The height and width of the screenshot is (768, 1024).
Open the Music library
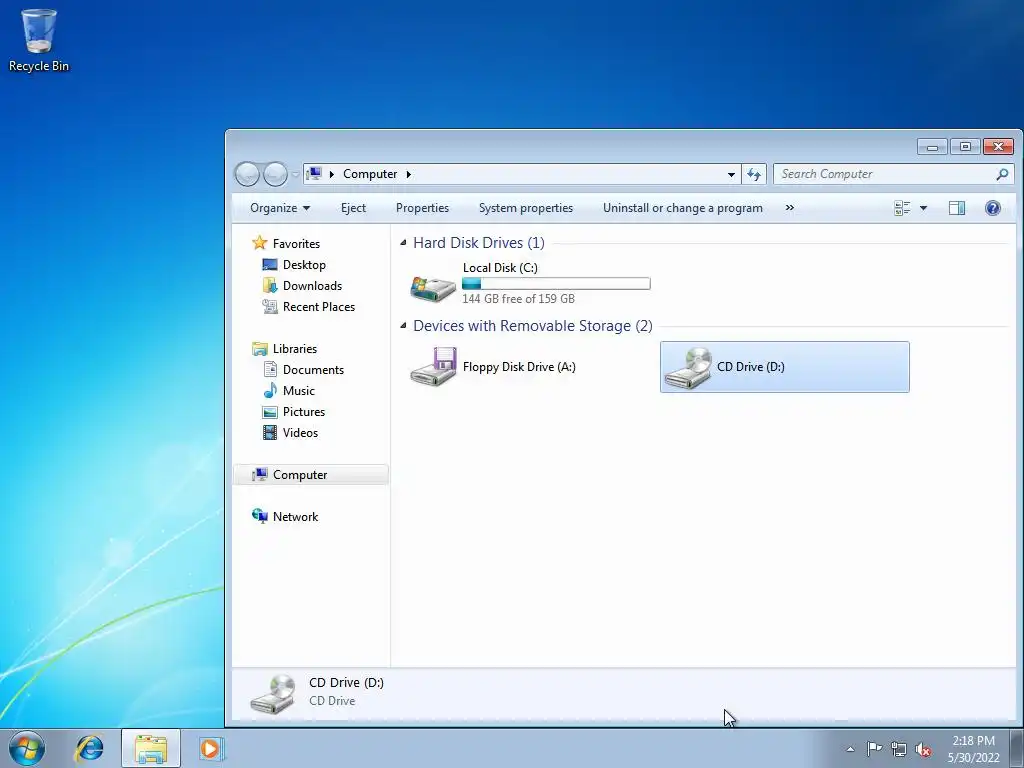coord(298,391)
